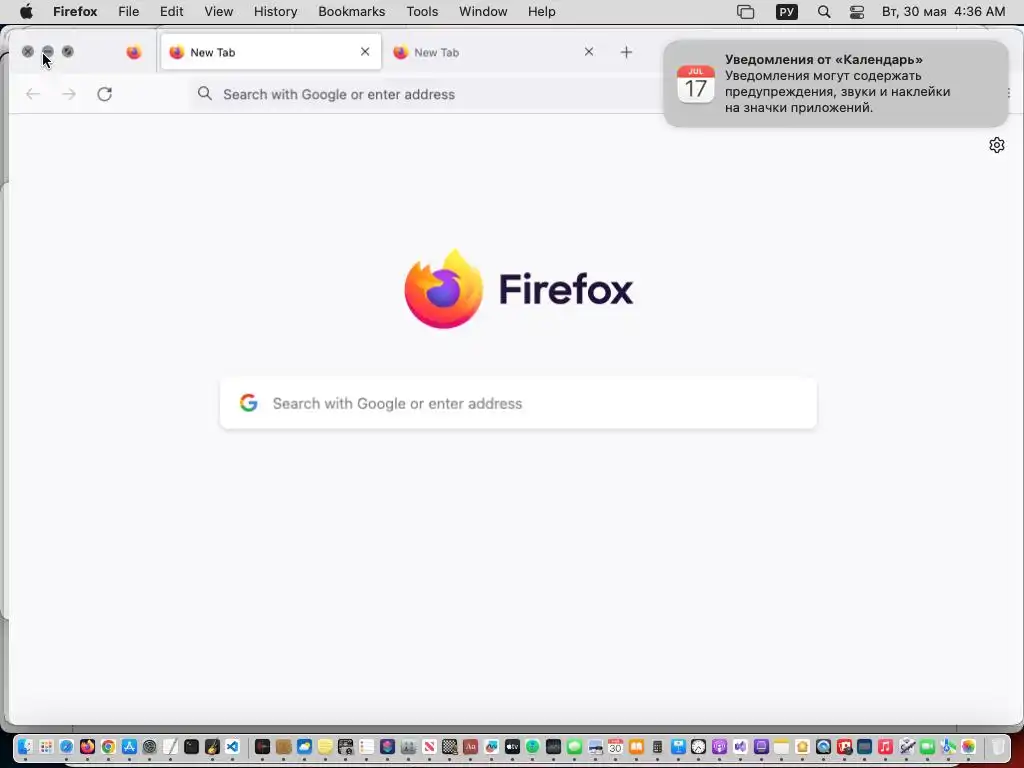Open Control Center in menu bar
This screenshot has width=1024, height=768.
pyautogui.click(x=857, y=12)
